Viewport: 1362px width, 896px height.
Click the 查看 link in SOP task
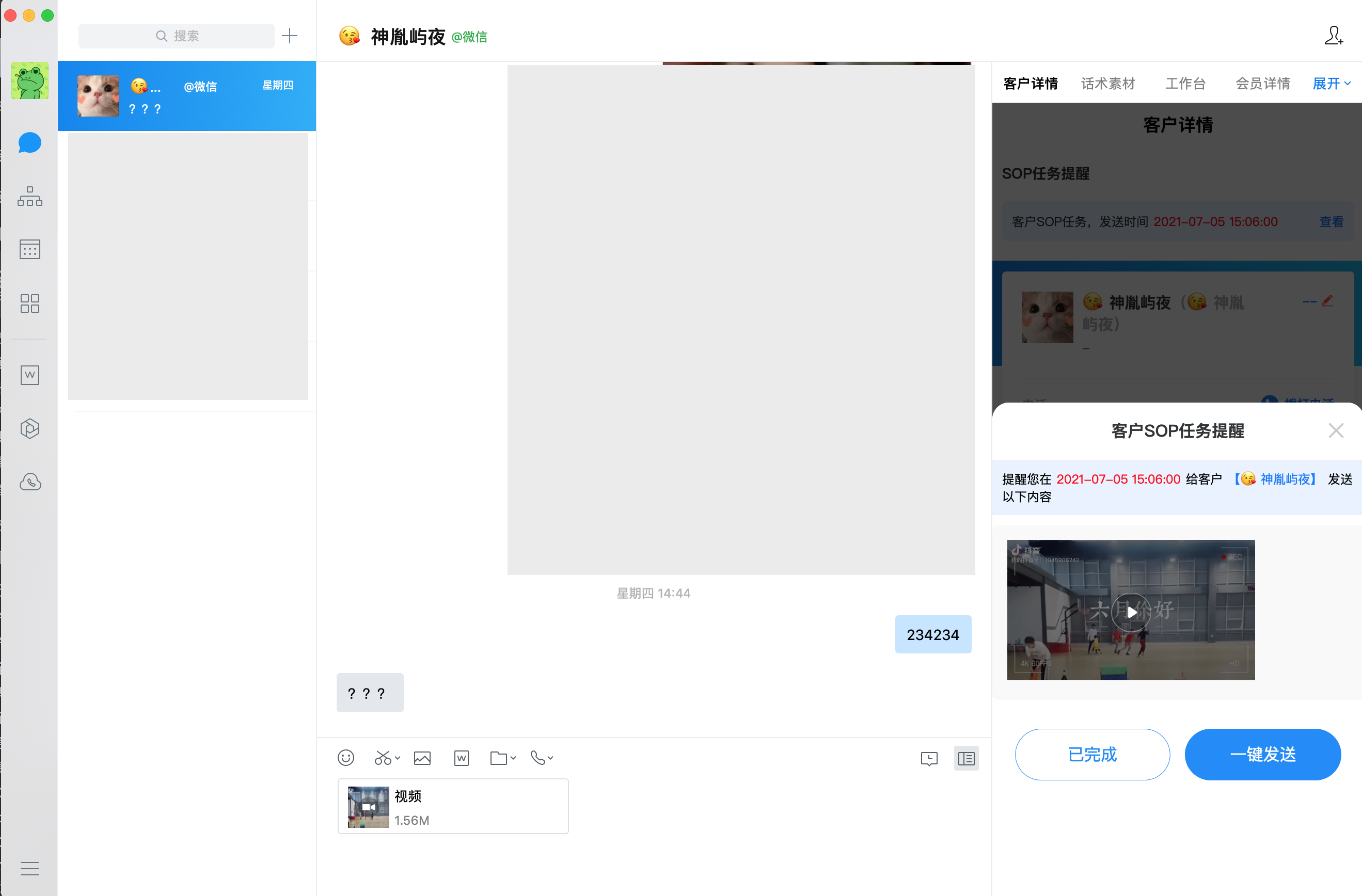1331,221
